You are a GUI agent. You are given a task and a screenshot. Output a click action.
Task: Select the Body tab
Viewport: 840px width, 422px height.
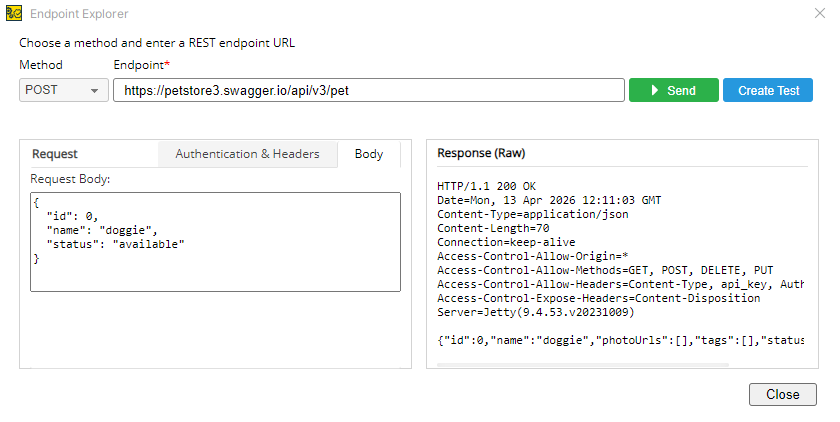pyautogui.click(x=369, y=154)
